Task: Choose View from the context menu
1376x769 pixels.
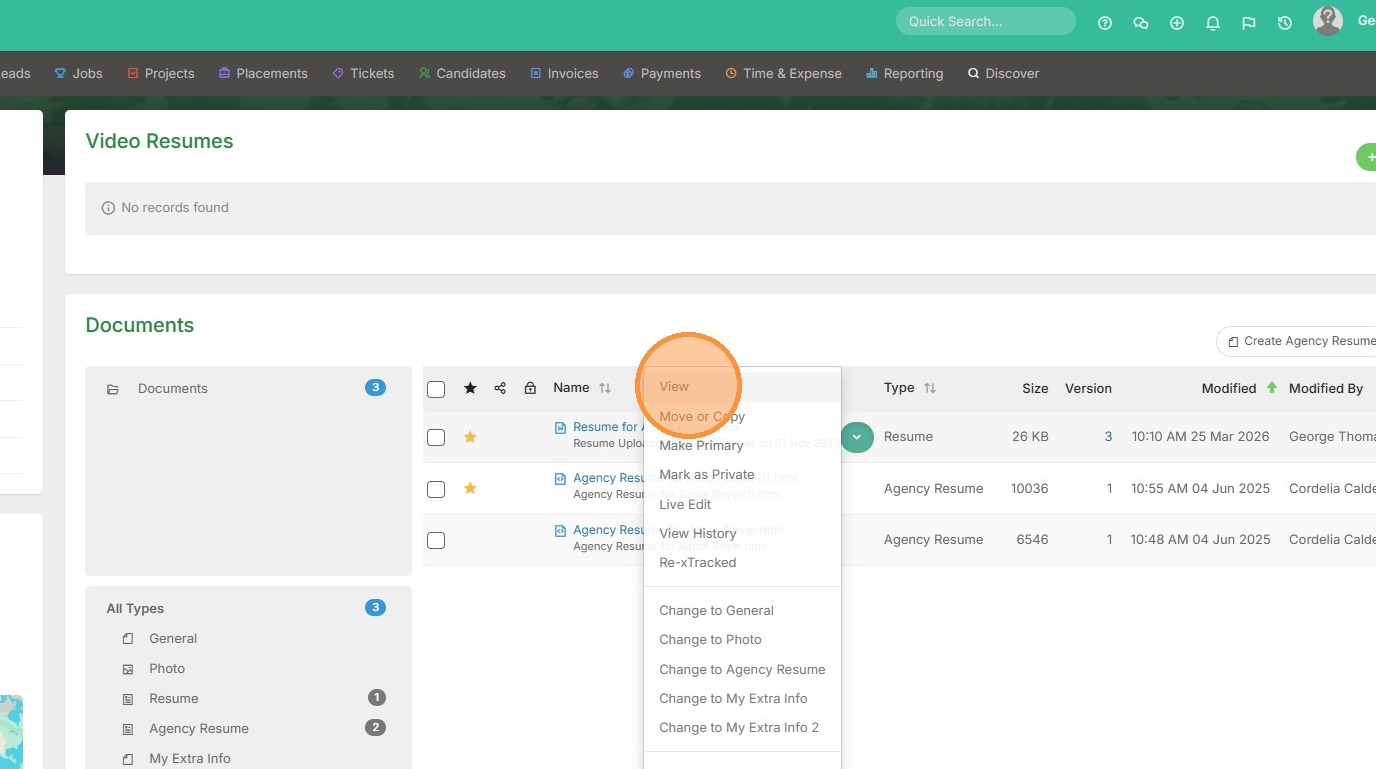Action: tap(742, 387)
